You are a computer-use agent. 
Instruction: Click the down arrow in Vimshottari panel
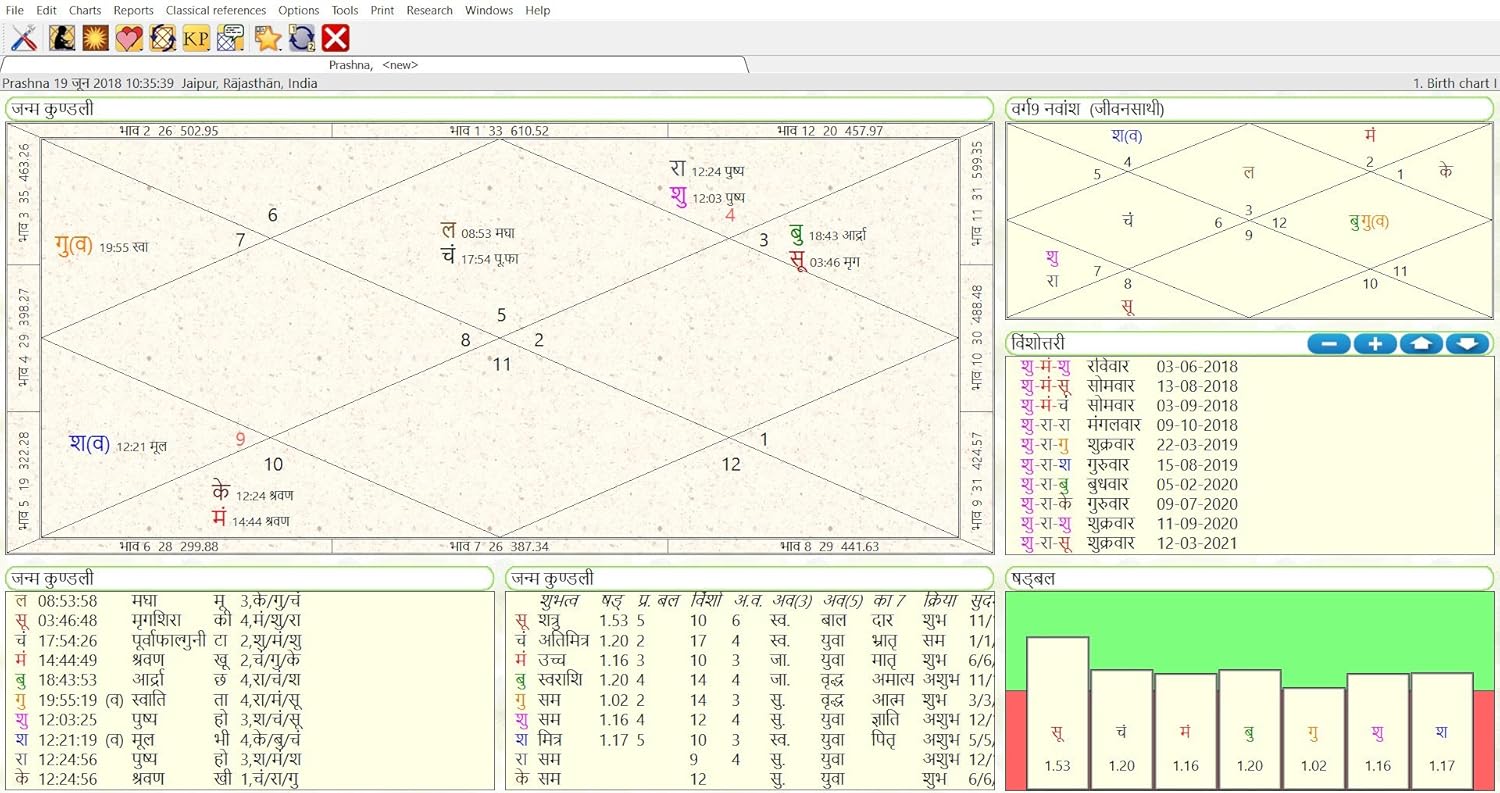coord(1467,344)
